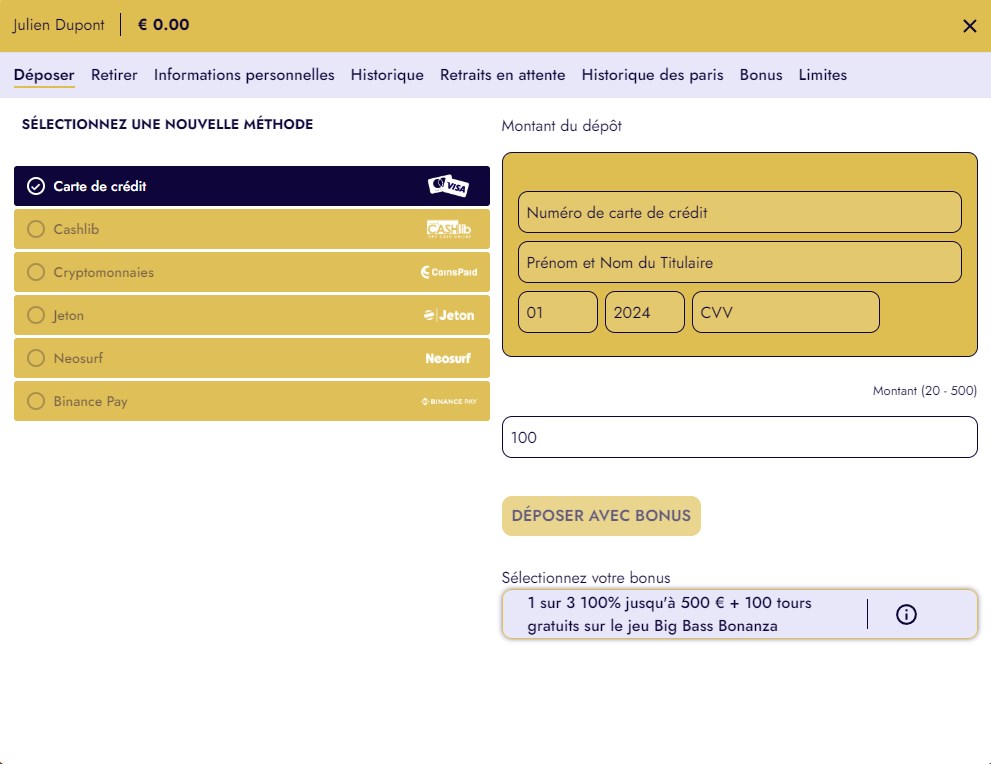Focus the Numéro de carte de crédit field
The height and width of the screenshot is (764, 991).
click(739, 212)
